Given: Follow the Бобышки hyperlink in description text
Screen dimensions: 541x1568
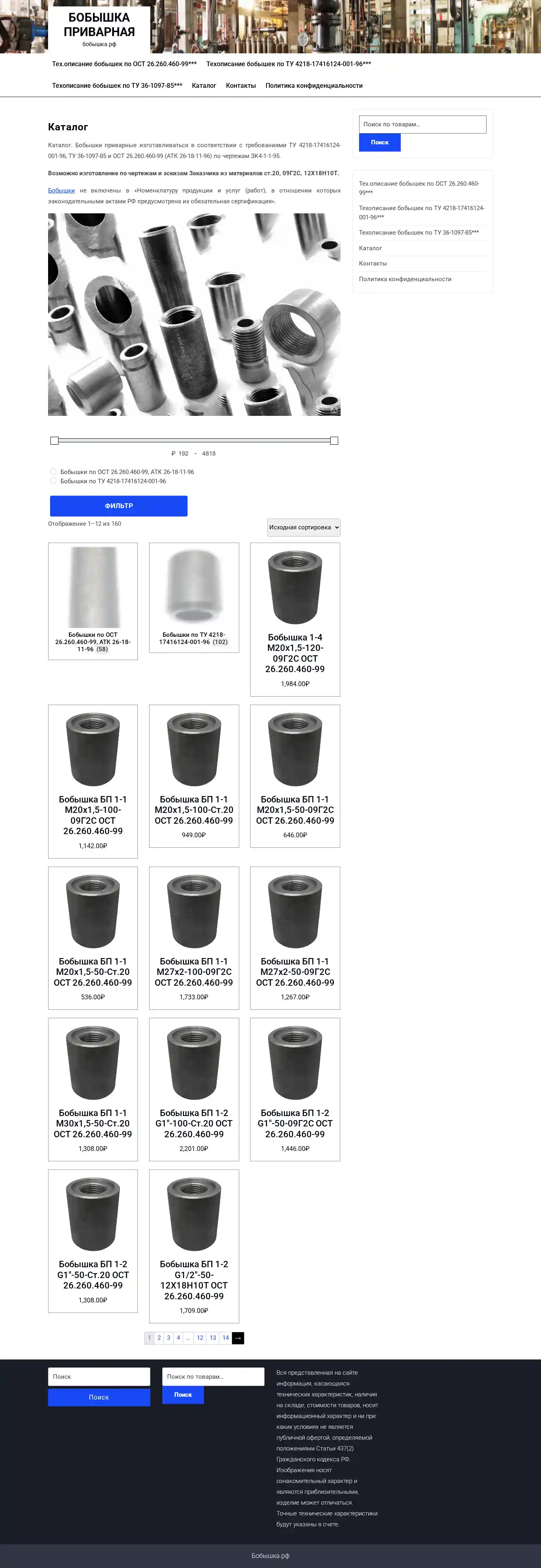Looking at the screenshot, I should pos(61,190).
